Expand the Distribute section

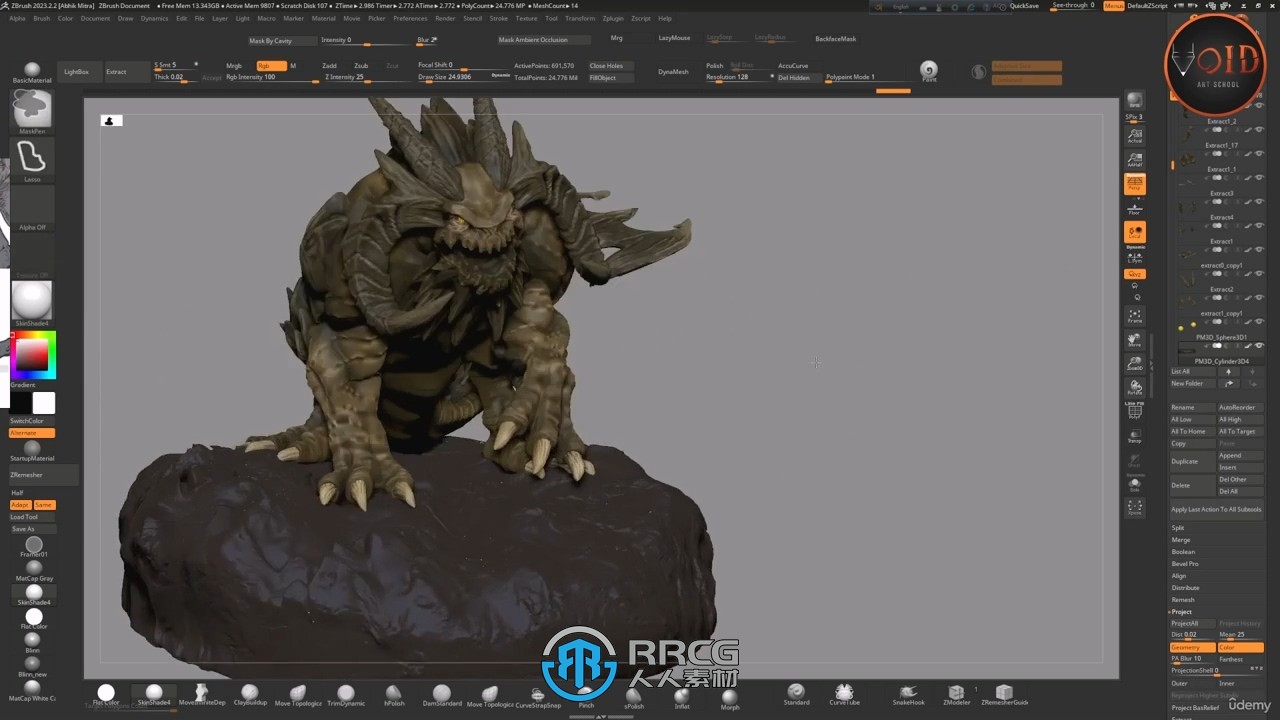(x=1185, y=588)
